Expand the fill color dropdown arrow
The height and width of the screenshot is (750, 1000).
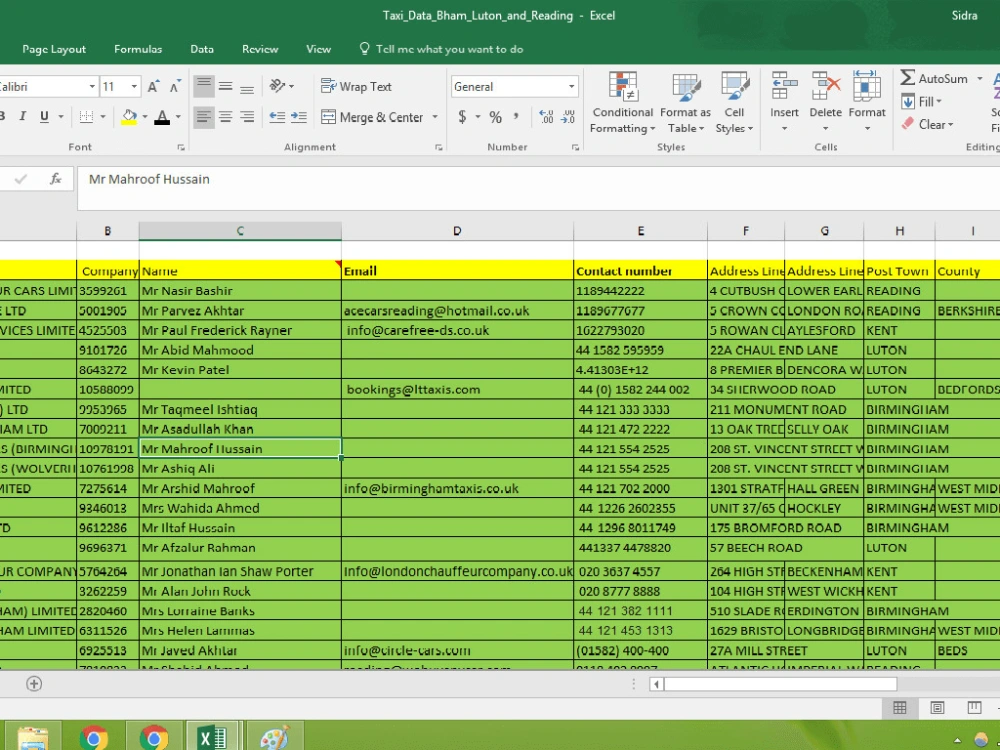[145, 117]
